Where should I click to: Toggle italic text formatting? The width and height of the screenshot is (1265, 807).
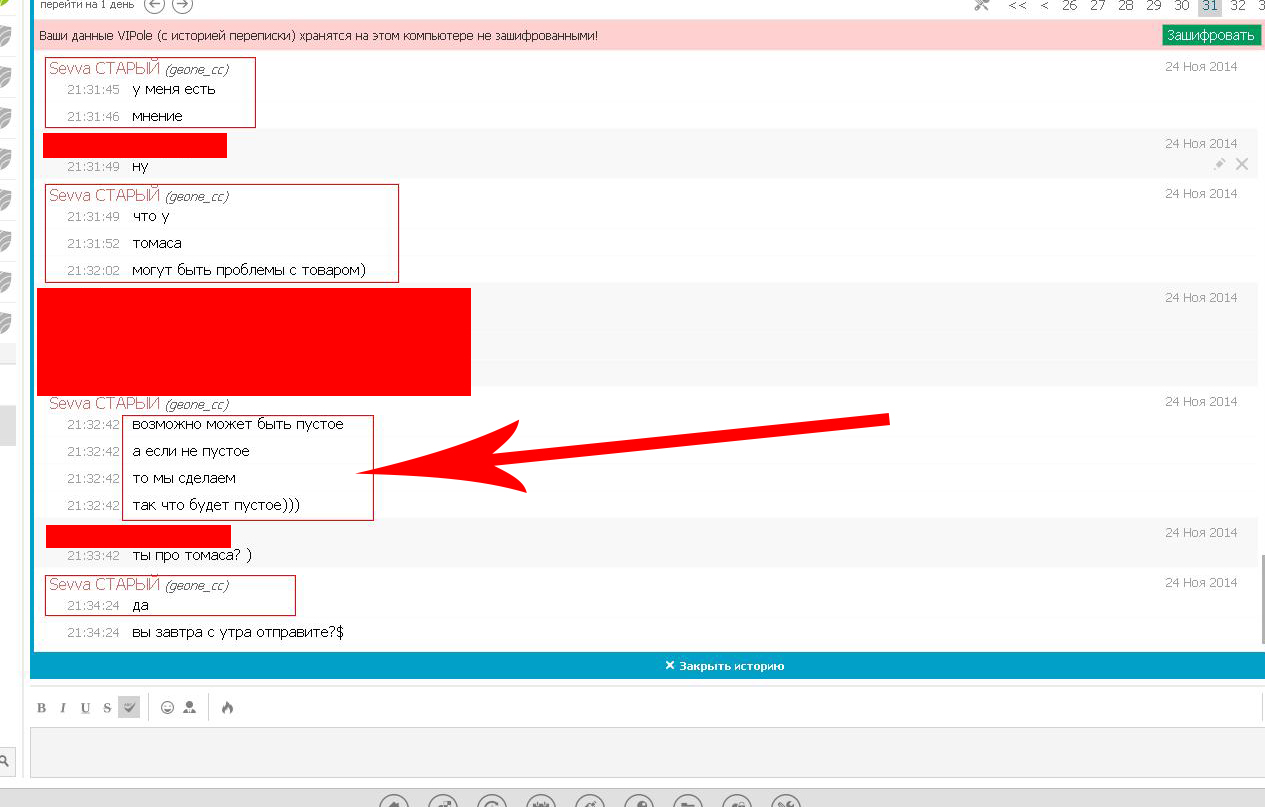tap(63, 708)
